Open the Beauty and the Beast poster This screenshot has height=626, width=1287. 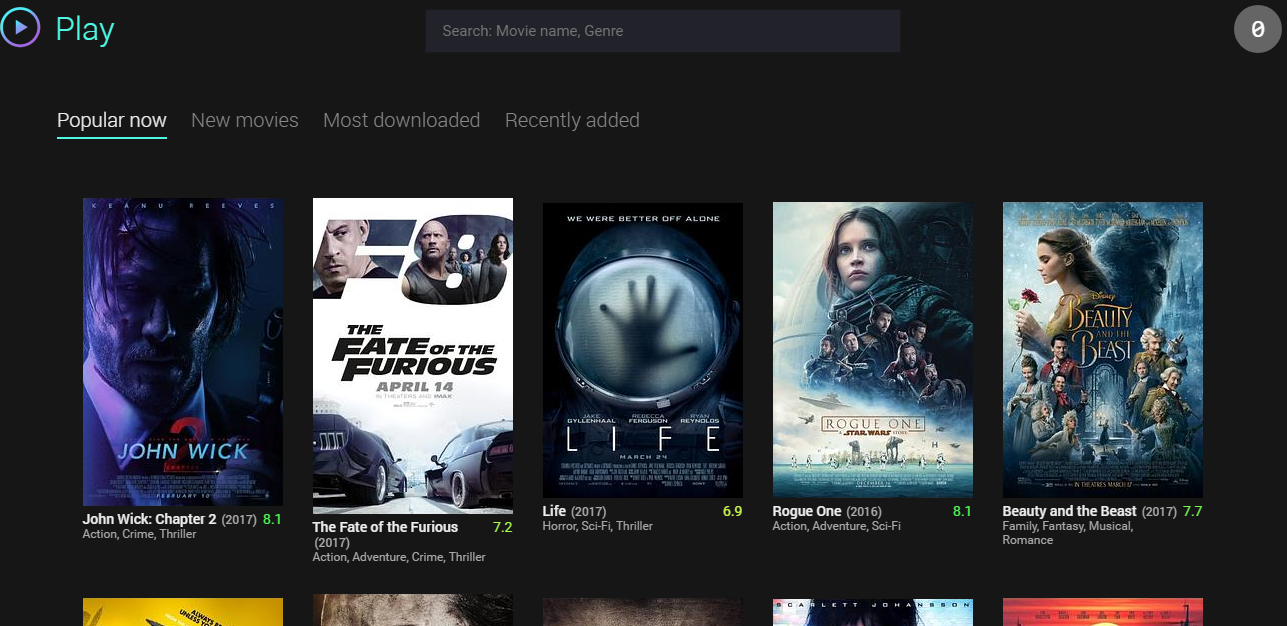(1103, 350)
